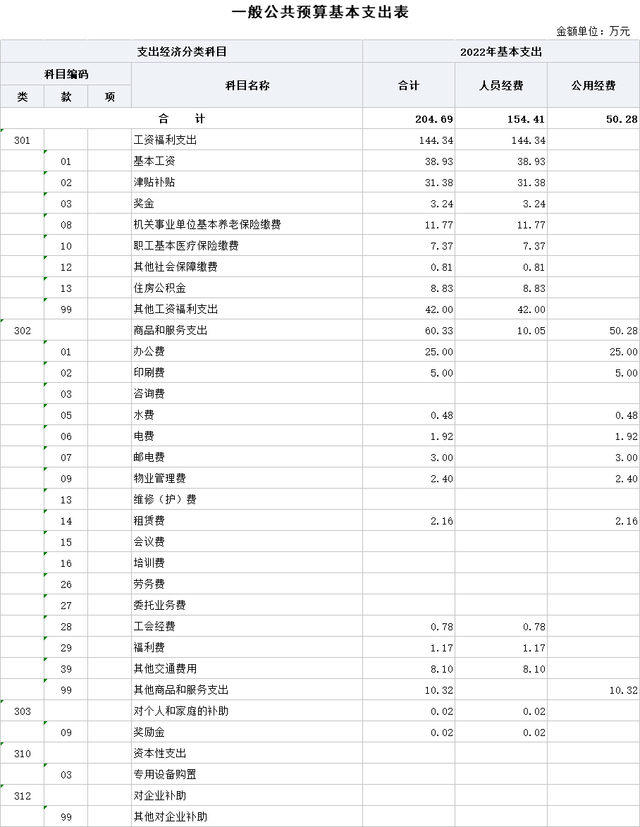Select the 支出经济分类科目 header cell
The width and height of the screenshot is (640, 827).
tap(181, 51)
